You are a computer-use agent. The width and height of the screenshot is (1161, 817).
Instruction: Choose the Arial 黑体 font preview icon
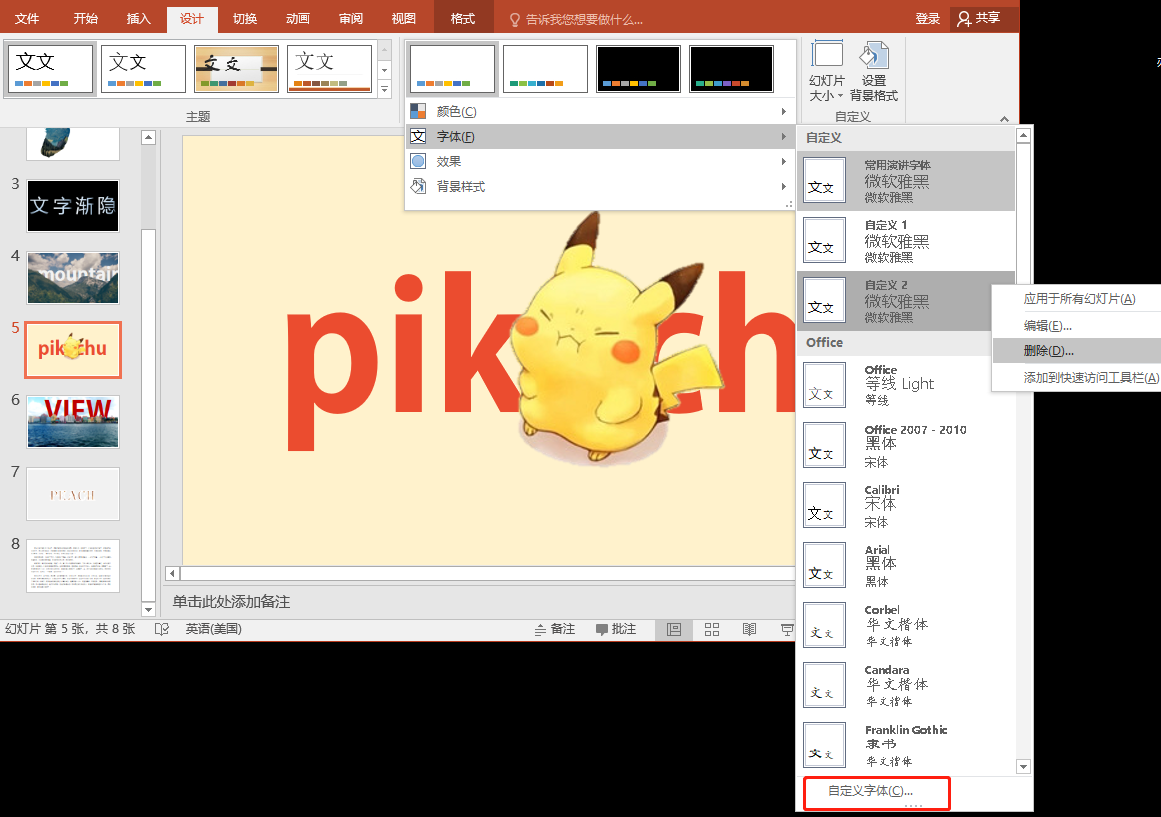824,565
